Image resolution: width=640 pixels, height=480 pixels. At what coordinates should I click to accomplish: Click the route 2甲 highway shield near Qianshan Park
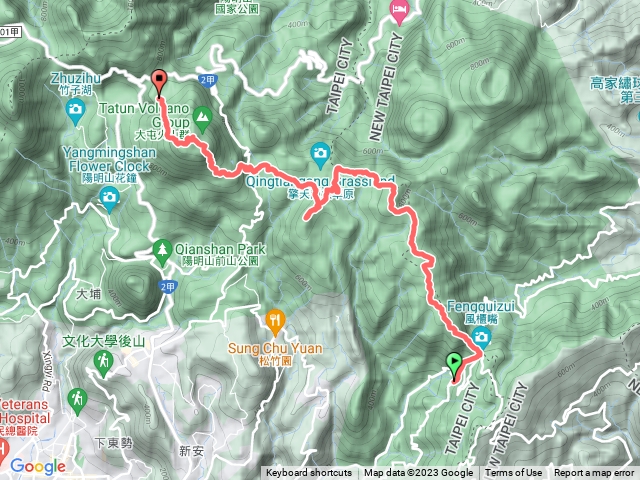[x=168, y=287]
